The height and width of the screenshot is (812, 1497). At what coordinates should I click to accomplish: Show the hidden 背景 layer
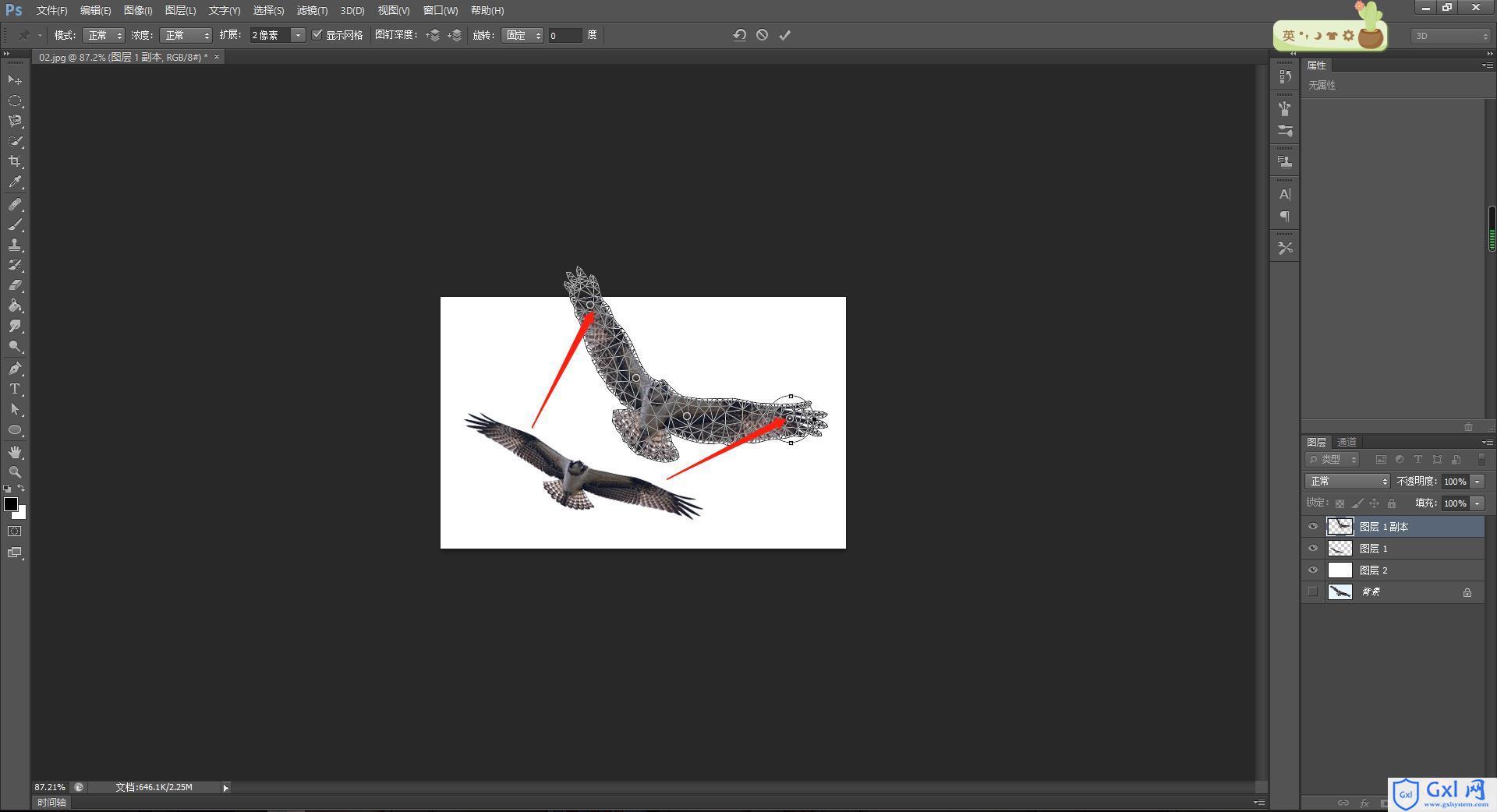click(1313, 592)
